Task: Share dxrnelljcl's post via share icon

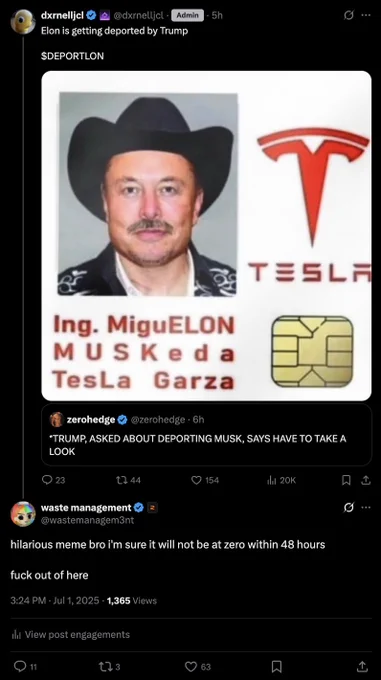Action: [366, 480]
